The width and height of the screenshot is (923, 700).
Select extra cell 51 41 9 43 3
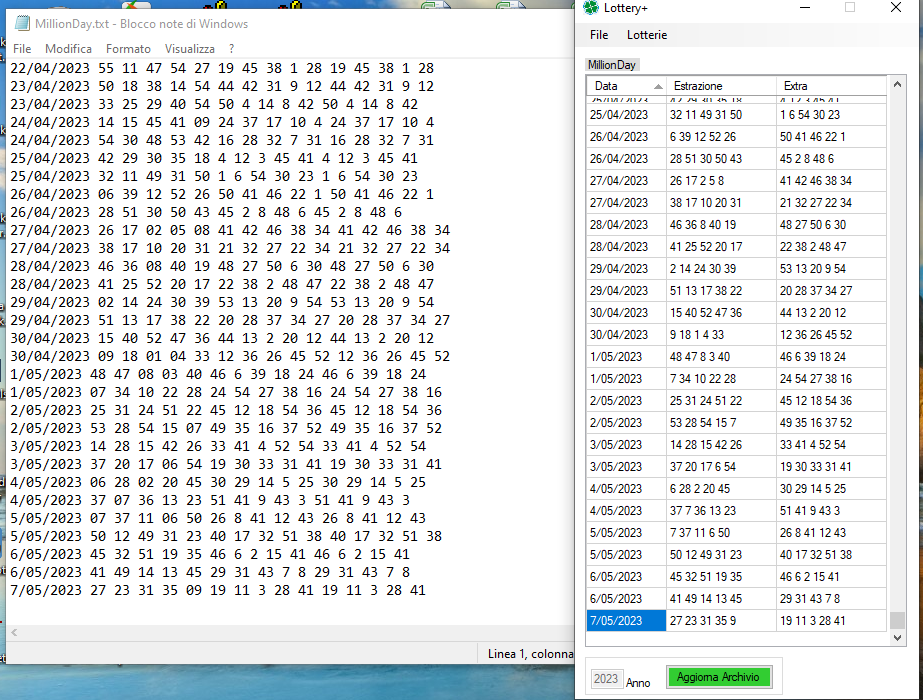pos(831,511)
